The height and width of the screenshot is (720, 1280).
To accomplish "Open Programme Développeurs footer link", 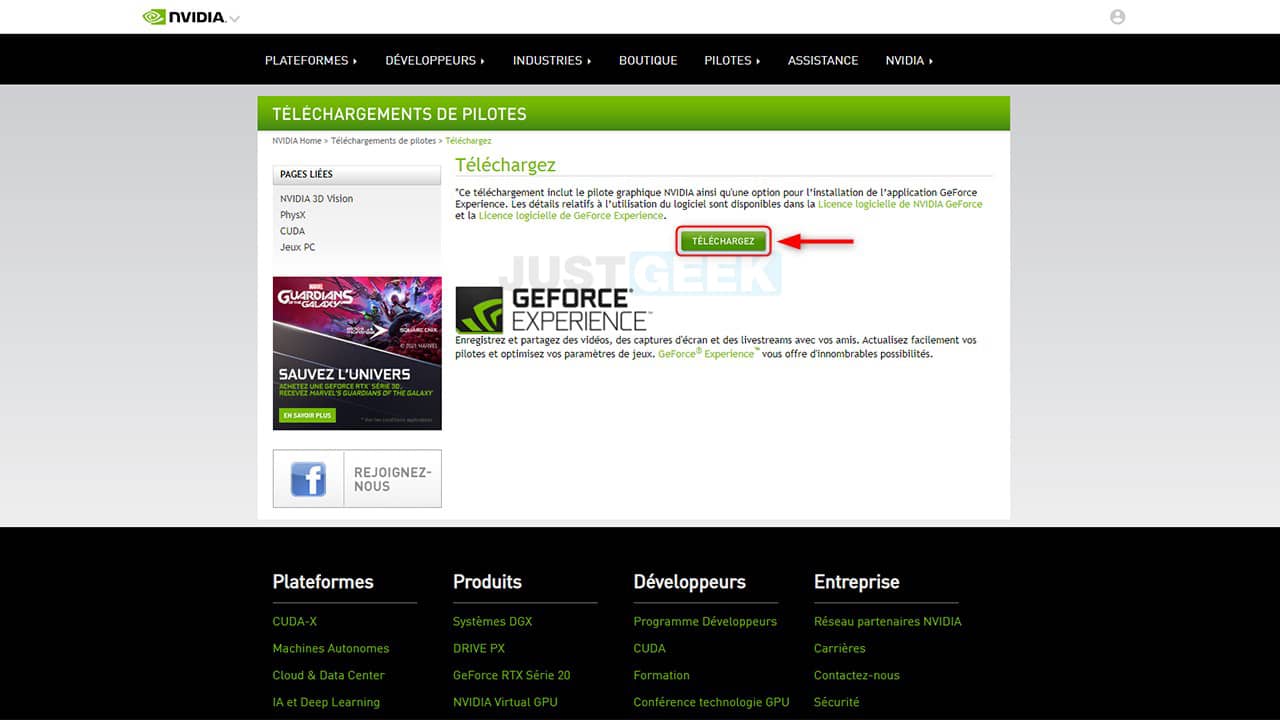I will click(705, 621).
